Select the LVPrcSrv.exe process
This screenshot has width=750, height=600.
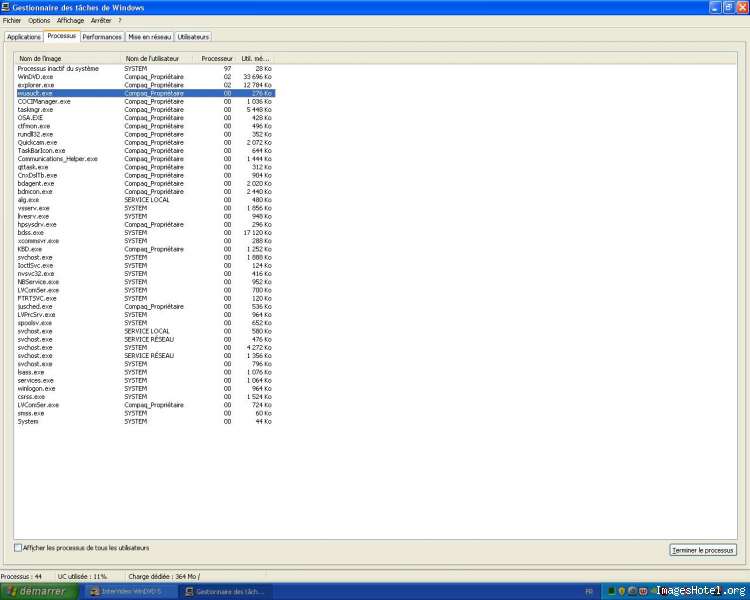point(145,315)
